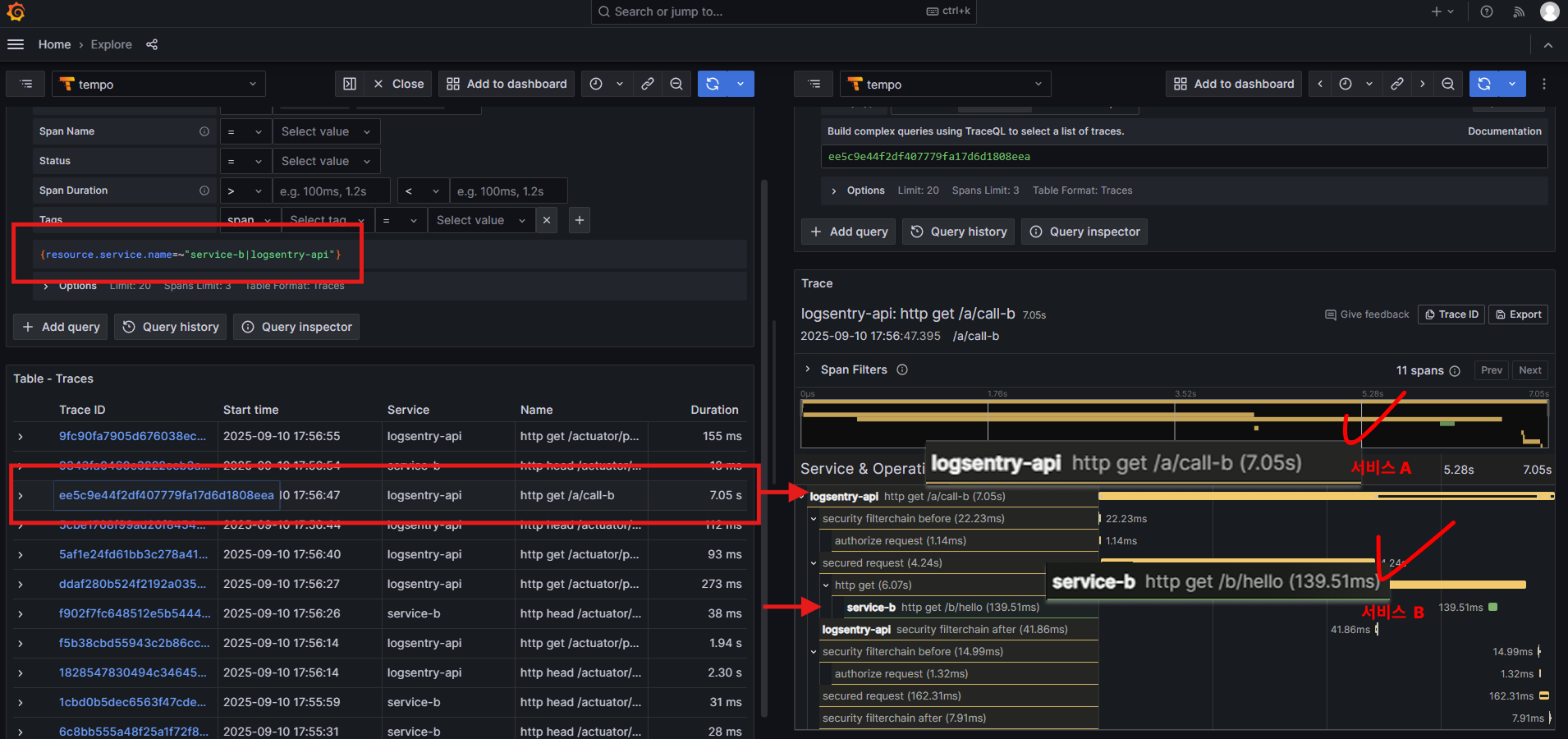Image resolution: width=1568 pixels, height=739 pixels.
Task: Click left pane Add to dashboard
Action: pyautogui.click(x=507, y=84)
